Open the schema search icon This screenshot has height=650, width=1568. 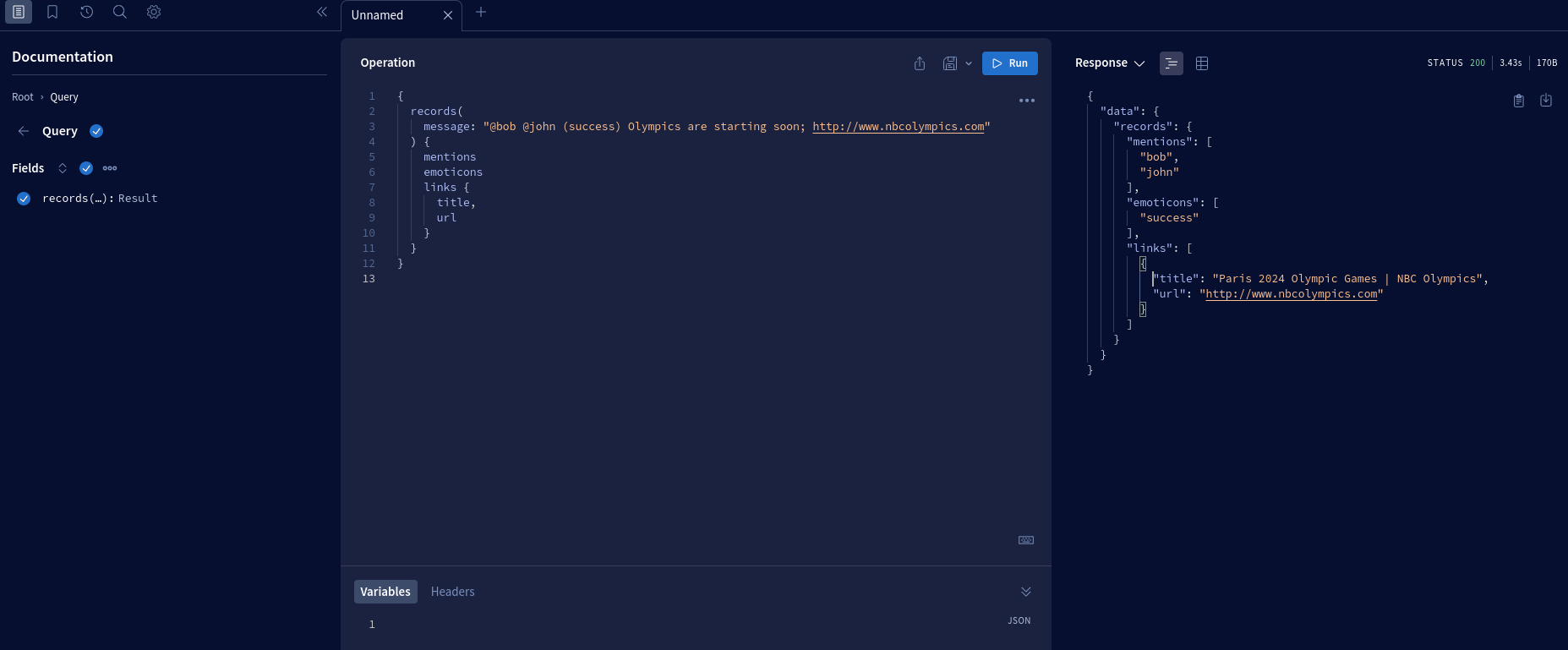coord(120,12)
